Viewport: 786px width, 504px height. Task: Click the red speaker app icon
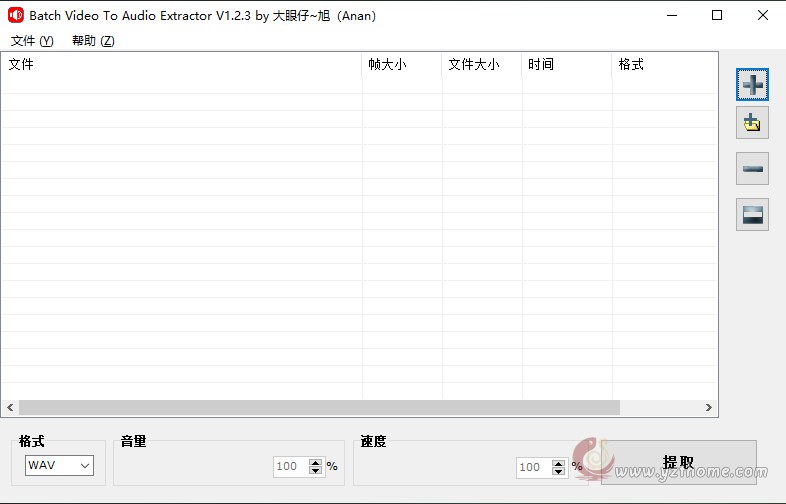[x=16, y=16]
